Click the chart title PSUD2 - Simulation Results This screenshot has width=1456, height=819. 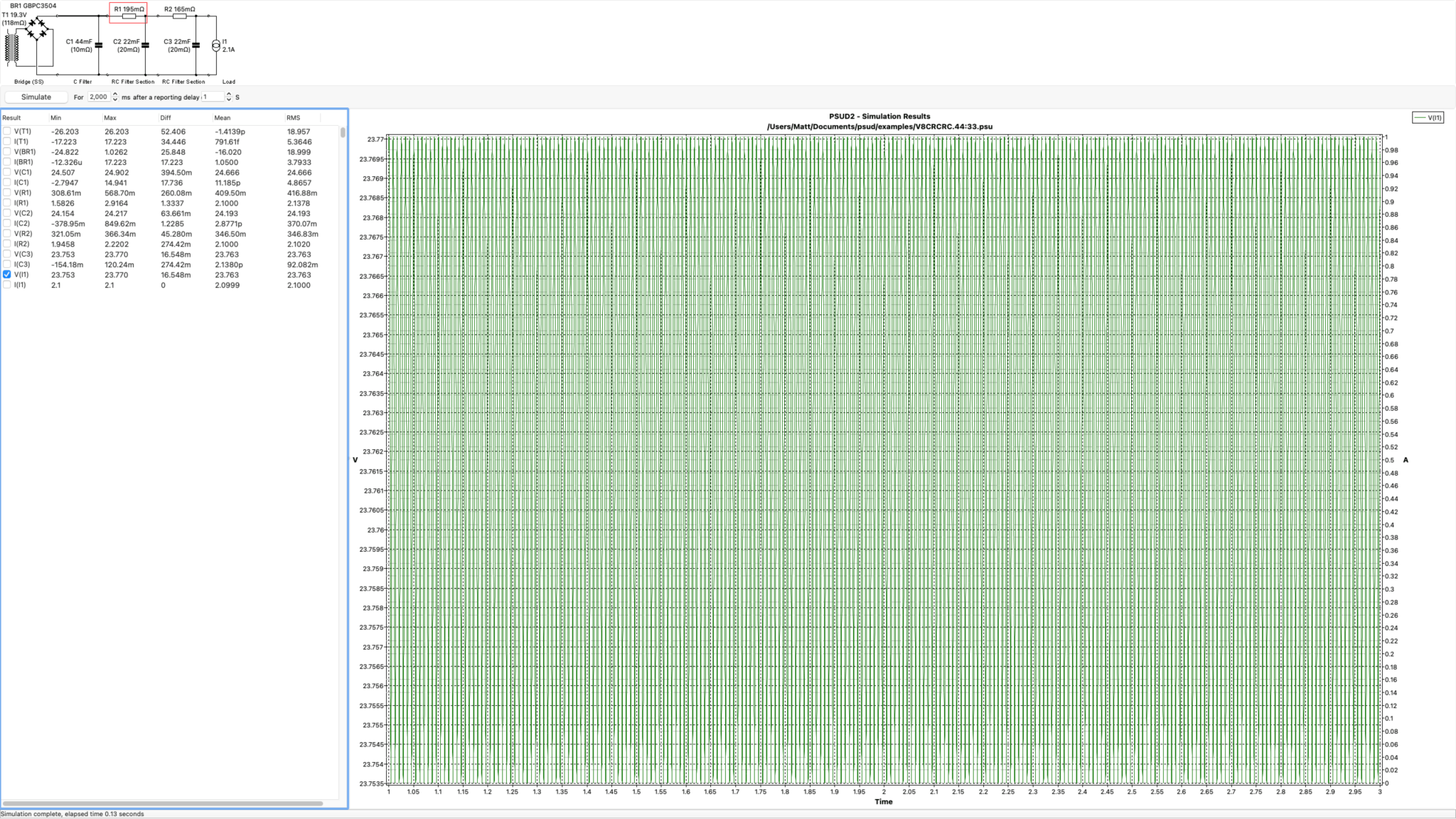click(x=879, y=117)
